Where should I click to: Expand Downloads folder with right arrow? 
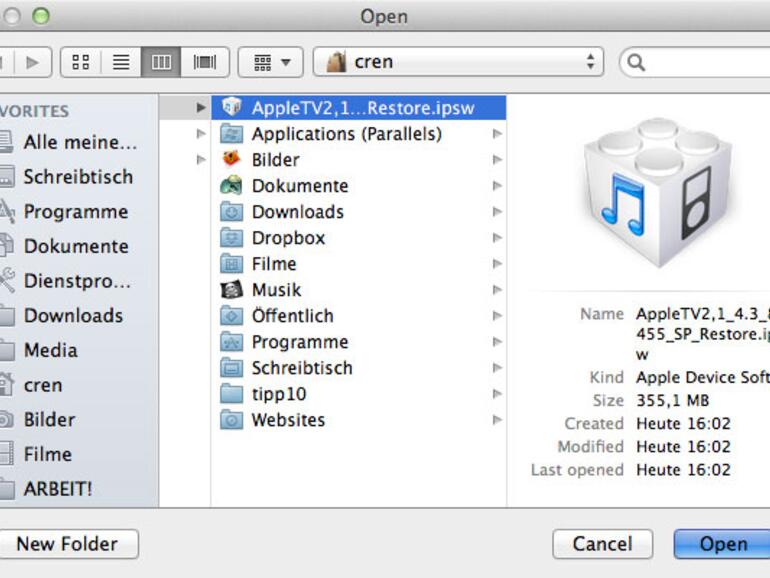(497, 212)
